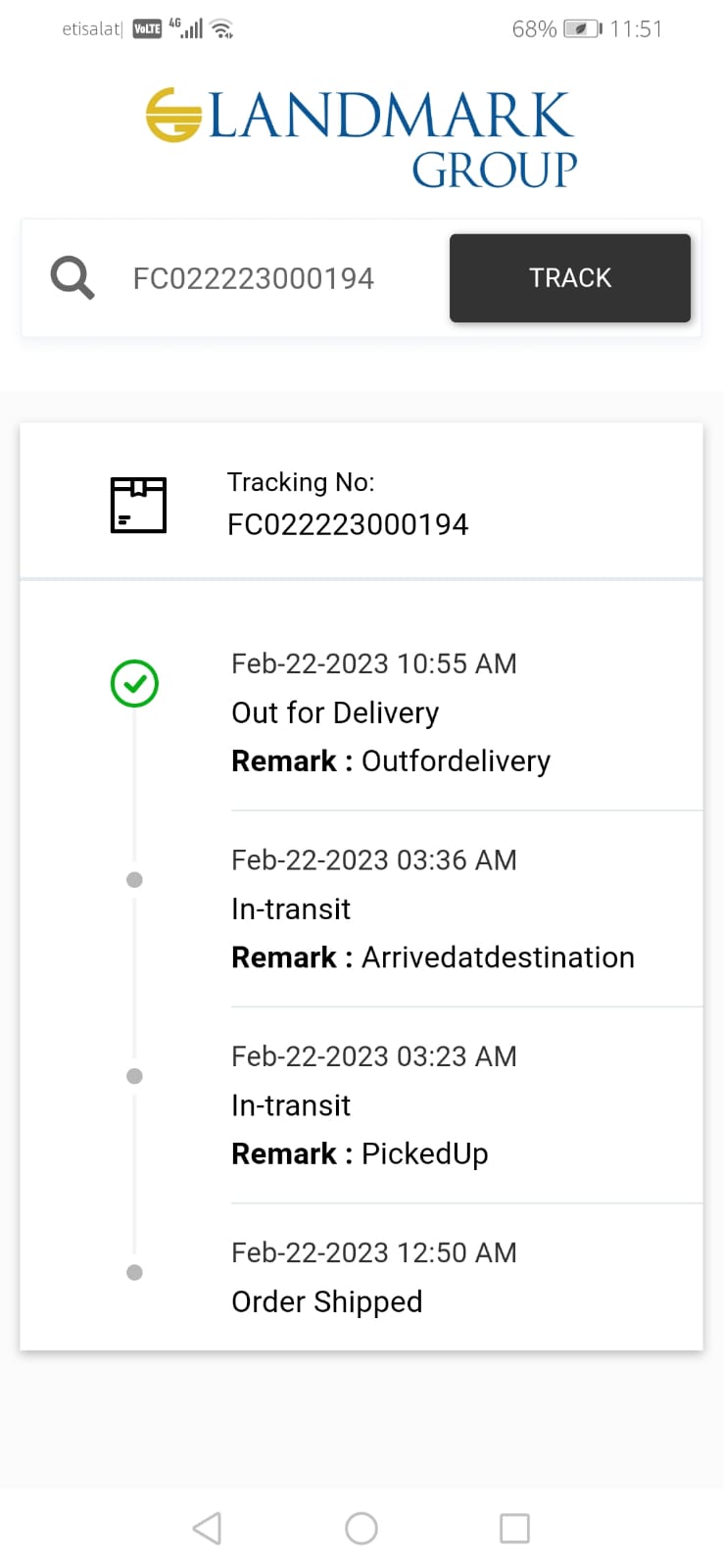723x1568 pixels.
Task: Select the Order Shipped timeline entry
Action: point(326,1301)
